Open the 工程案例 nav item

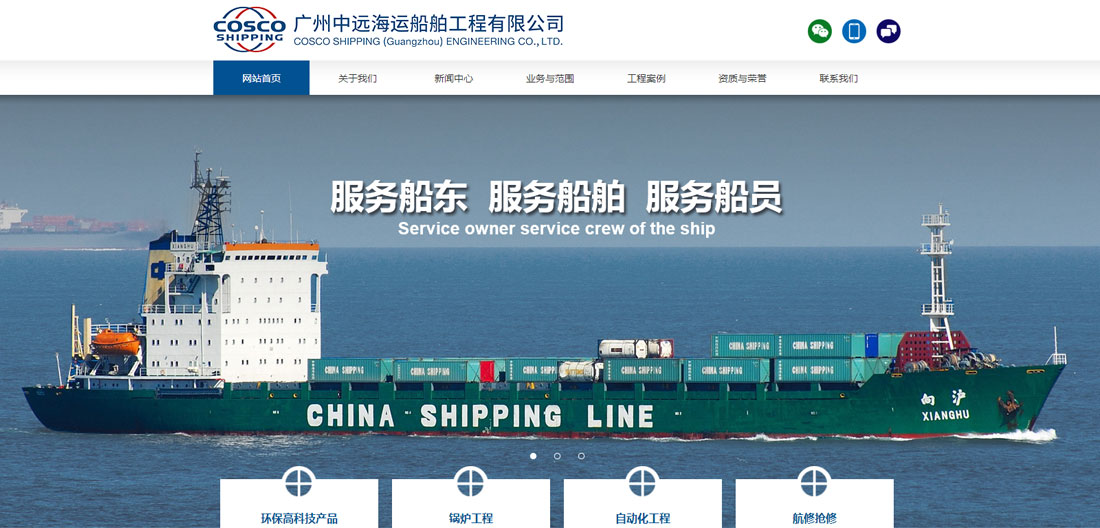click(646, 78)
